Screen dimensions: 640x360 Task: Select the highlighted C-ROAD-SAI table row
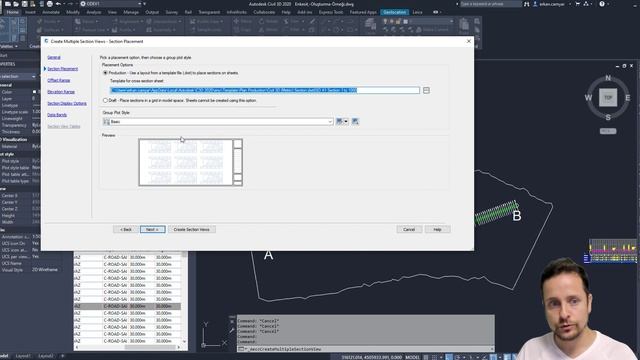pyautogui.click(x=127, y=306)
